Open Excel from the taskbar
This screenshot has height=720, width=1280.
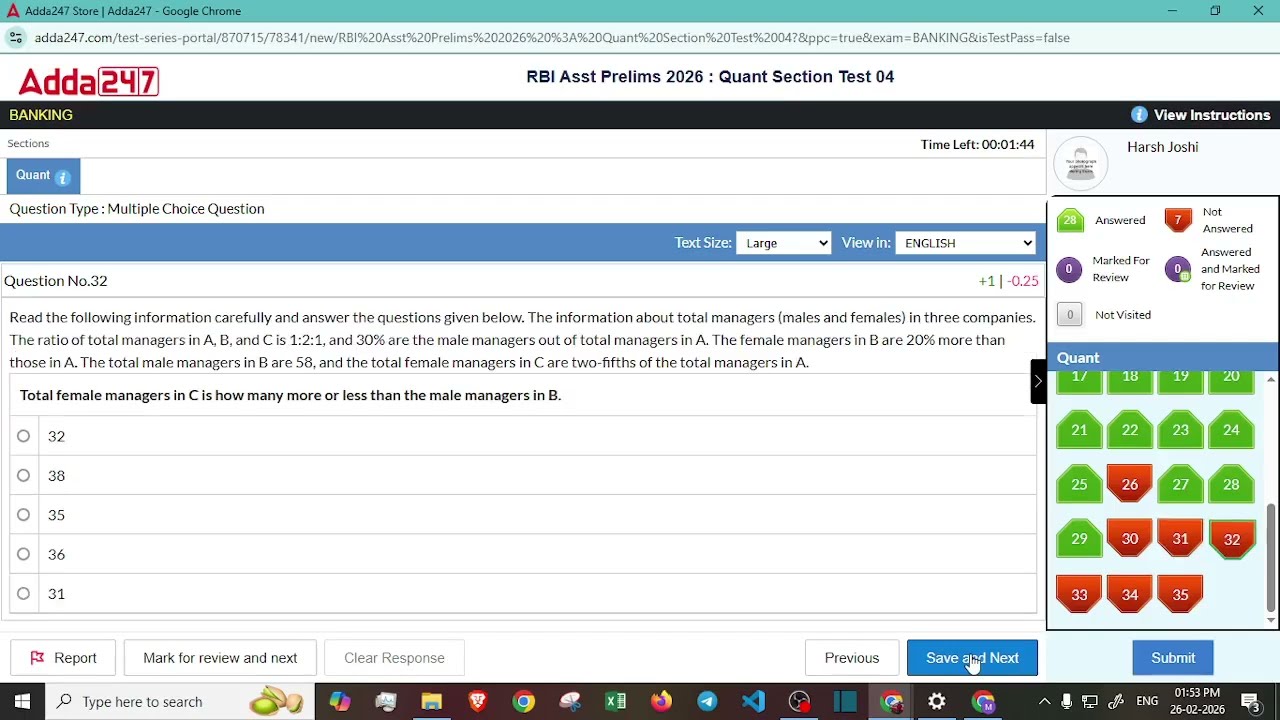615,702
